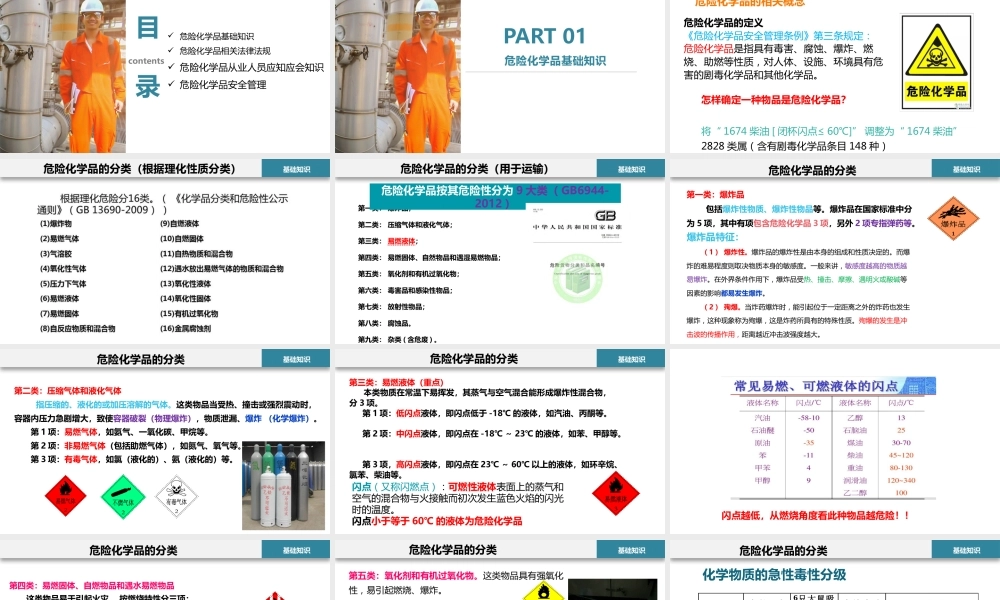Viewport: 1000px width, 600px height.
Task: Click the gas cylinders photo
Action: [x=283, y=485]
